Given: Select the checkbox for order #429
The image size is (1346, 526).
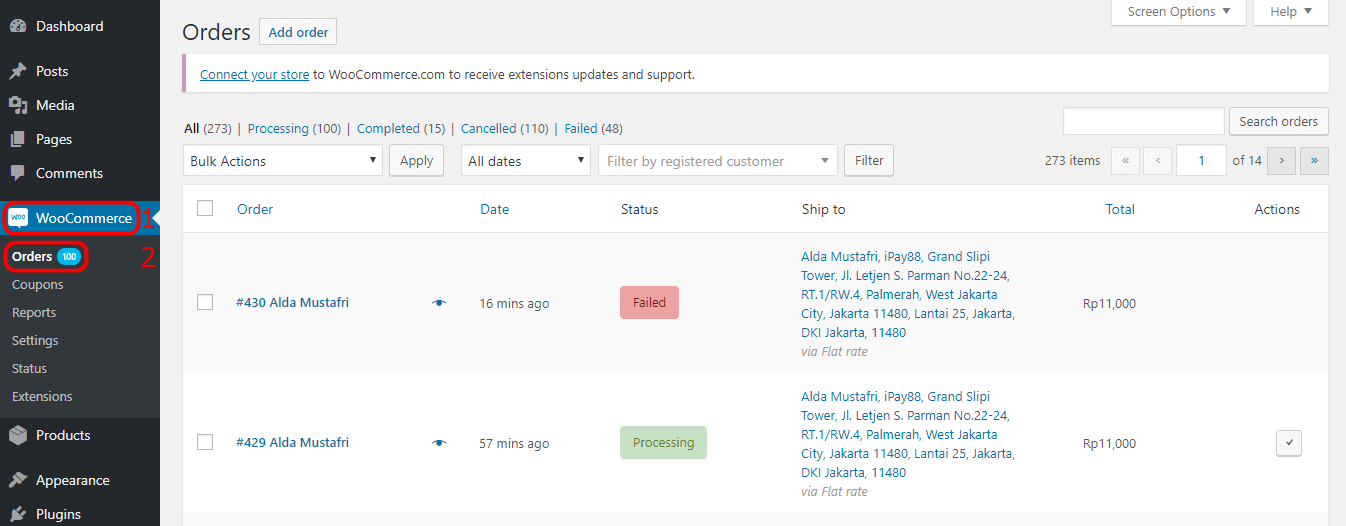Looking at the screenshot, I should click(x=205, y=442).
